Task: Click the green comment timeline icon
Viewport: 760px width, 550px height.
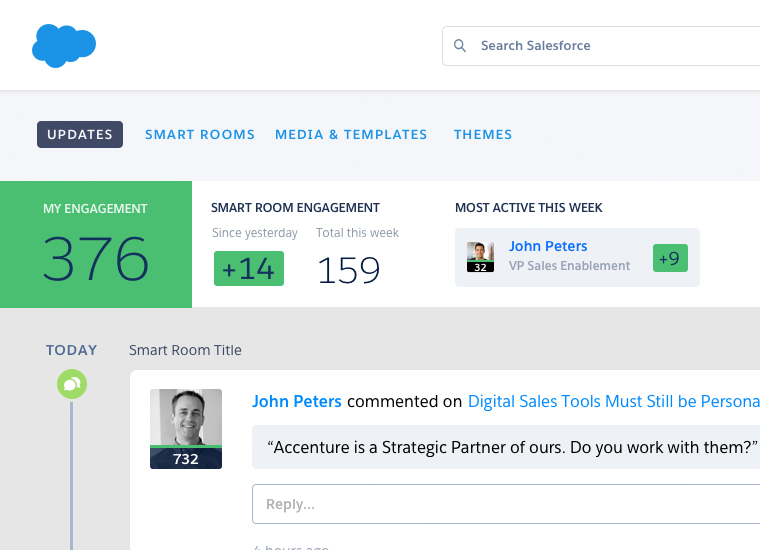Action: pyautogui.click(x=72, y=384)
